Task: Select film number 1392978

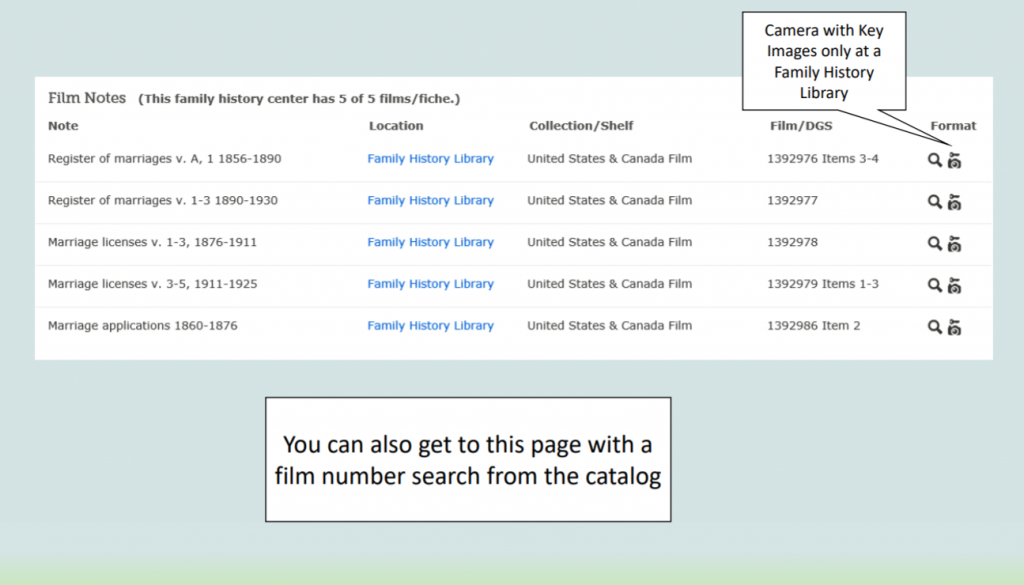Action: click(x=792, y=242)
